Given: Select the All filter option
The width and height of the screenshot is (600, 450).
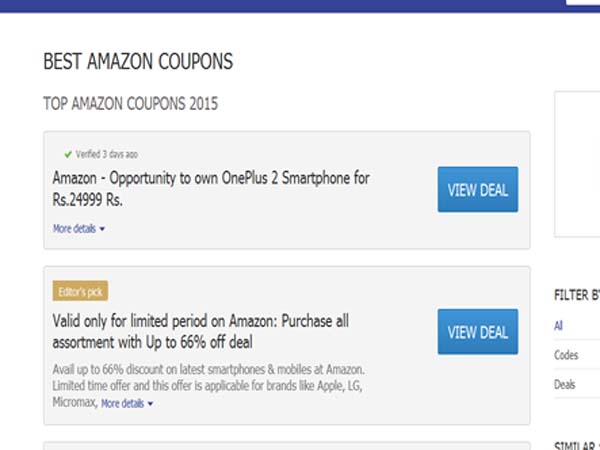Looking at the screenshot, I should click(559, 325).
